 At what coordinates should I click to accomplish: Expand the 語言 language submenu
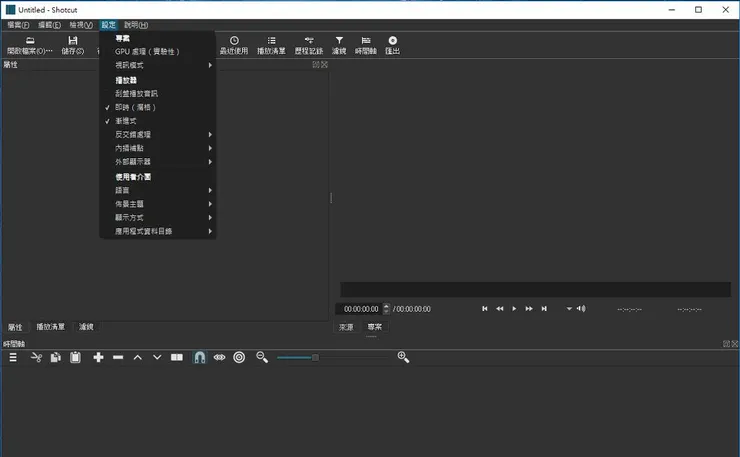tap(158, 190)
